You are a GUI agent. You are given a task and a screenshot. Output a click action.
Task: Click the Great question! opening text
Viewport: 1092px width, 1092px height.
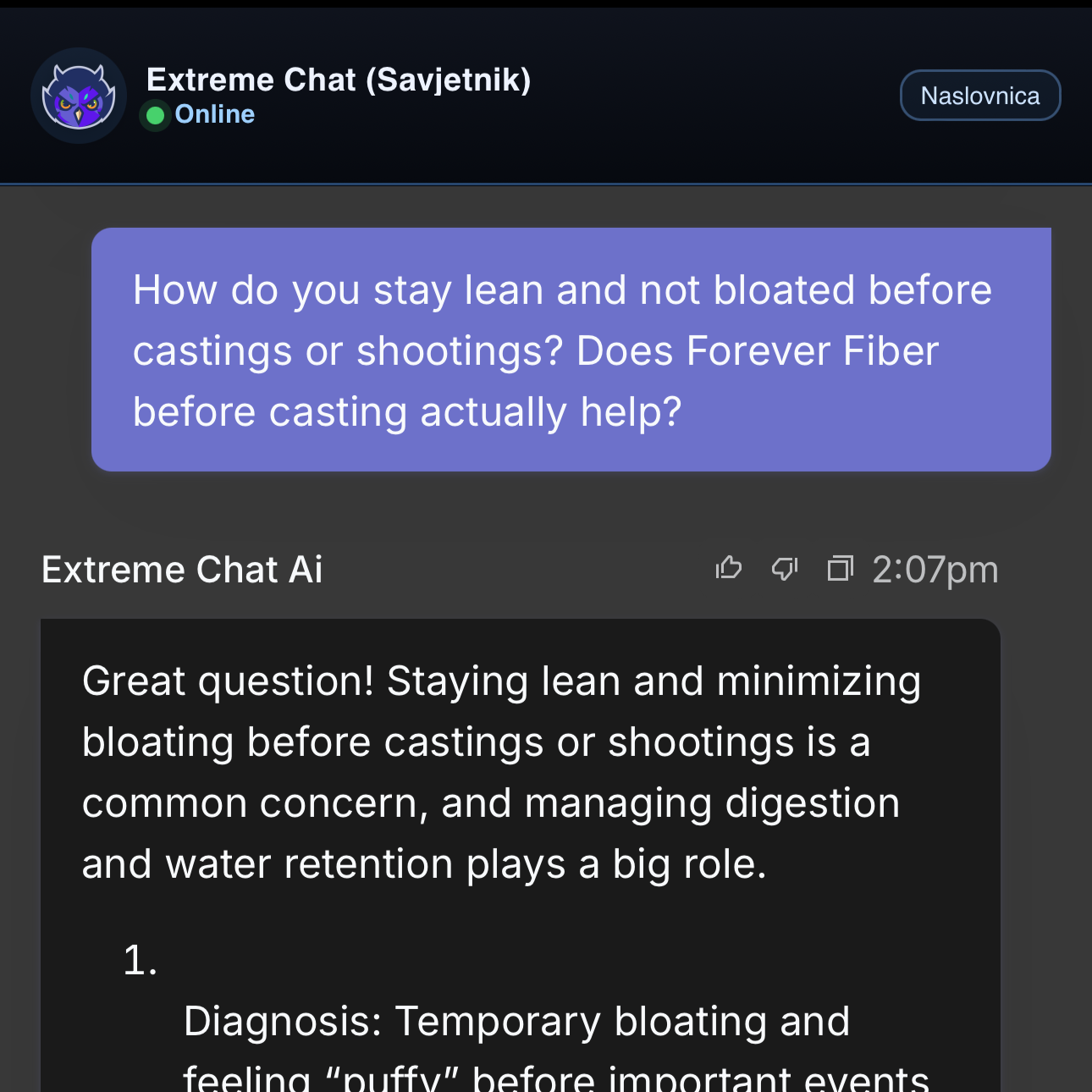(x=228, y=681)
